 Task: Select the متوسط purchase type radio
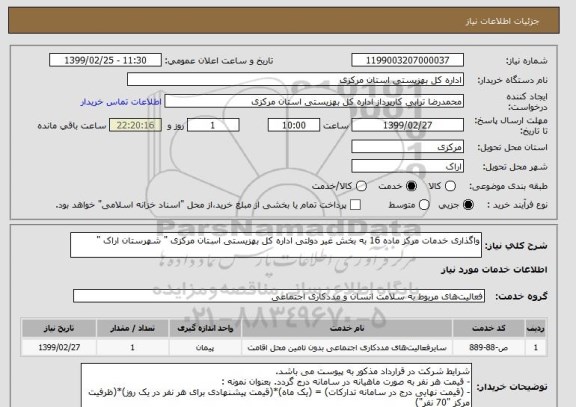[424, 205]
